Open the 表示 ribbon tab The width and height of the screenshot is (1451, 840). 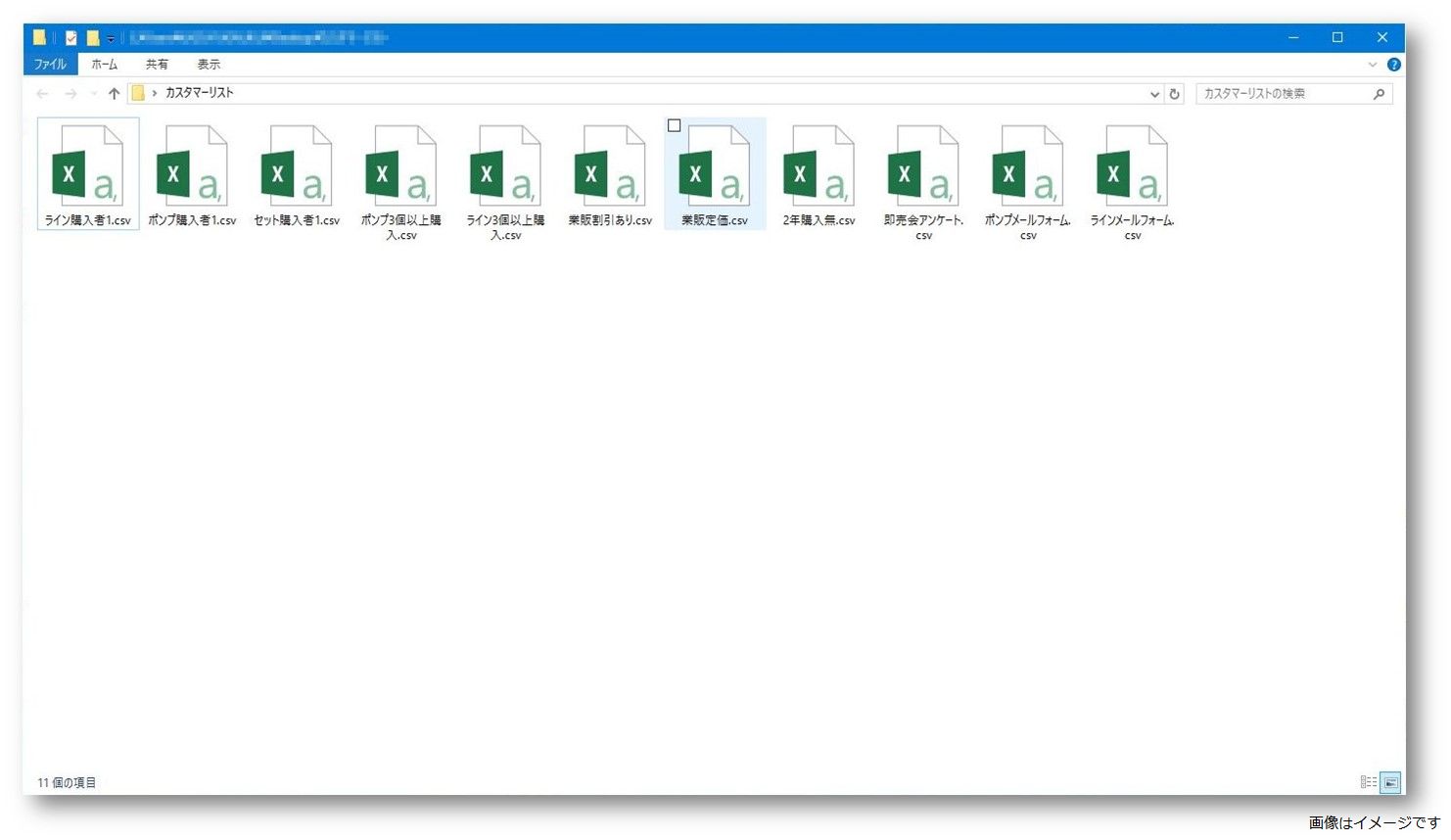click(209, 65)
